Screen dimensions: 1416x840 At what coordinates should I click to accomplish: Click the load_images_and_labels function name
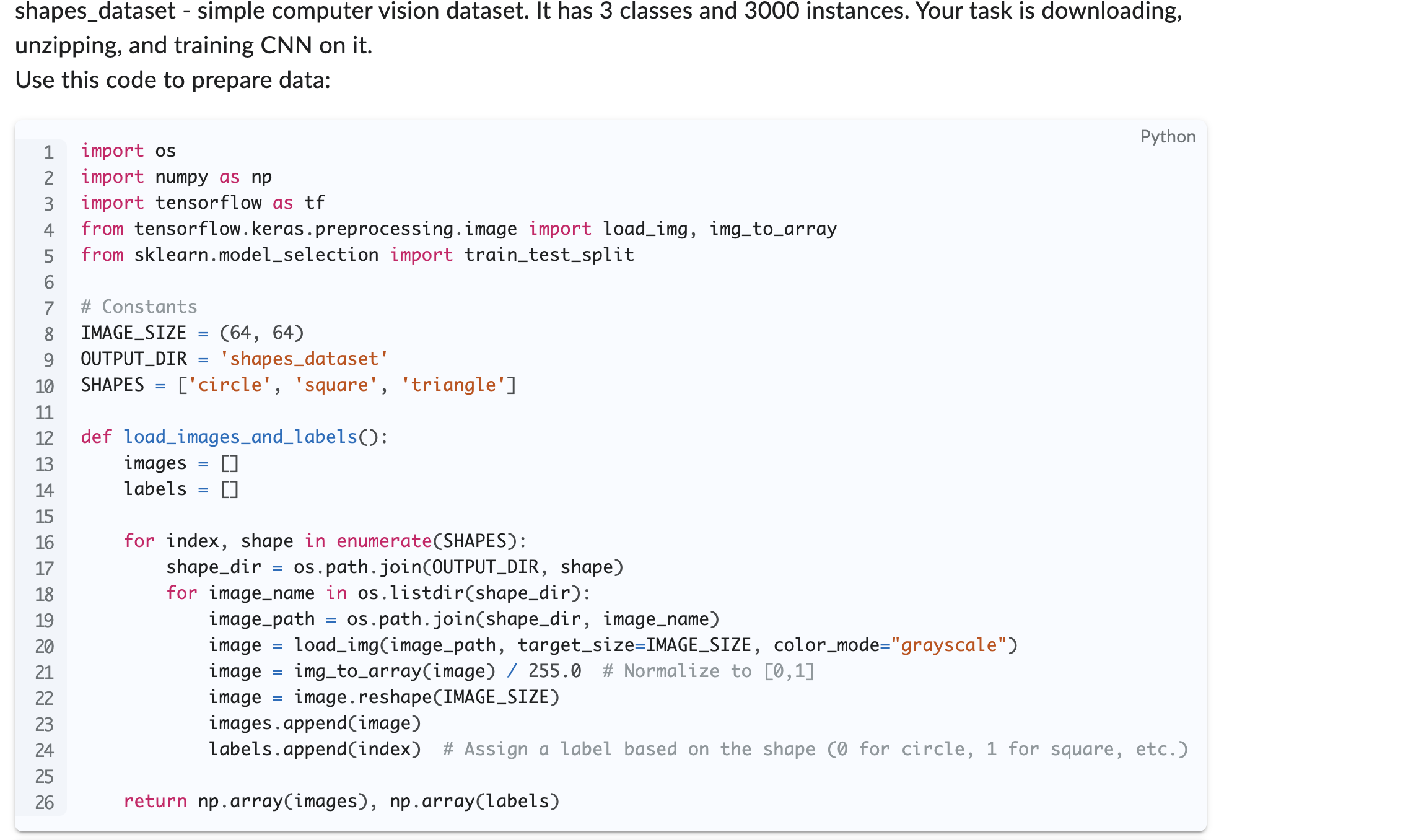coord(240,436)
